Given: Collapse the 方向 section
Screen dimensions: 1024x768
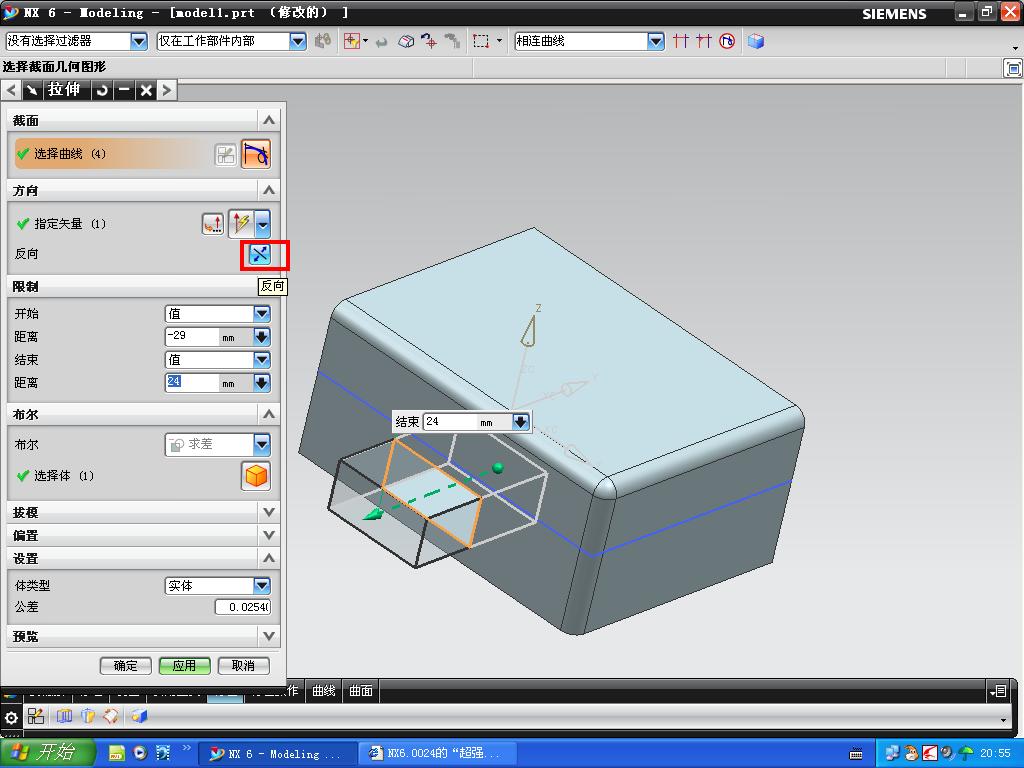Looking at the screenshot, I should (x=269, y=190).
